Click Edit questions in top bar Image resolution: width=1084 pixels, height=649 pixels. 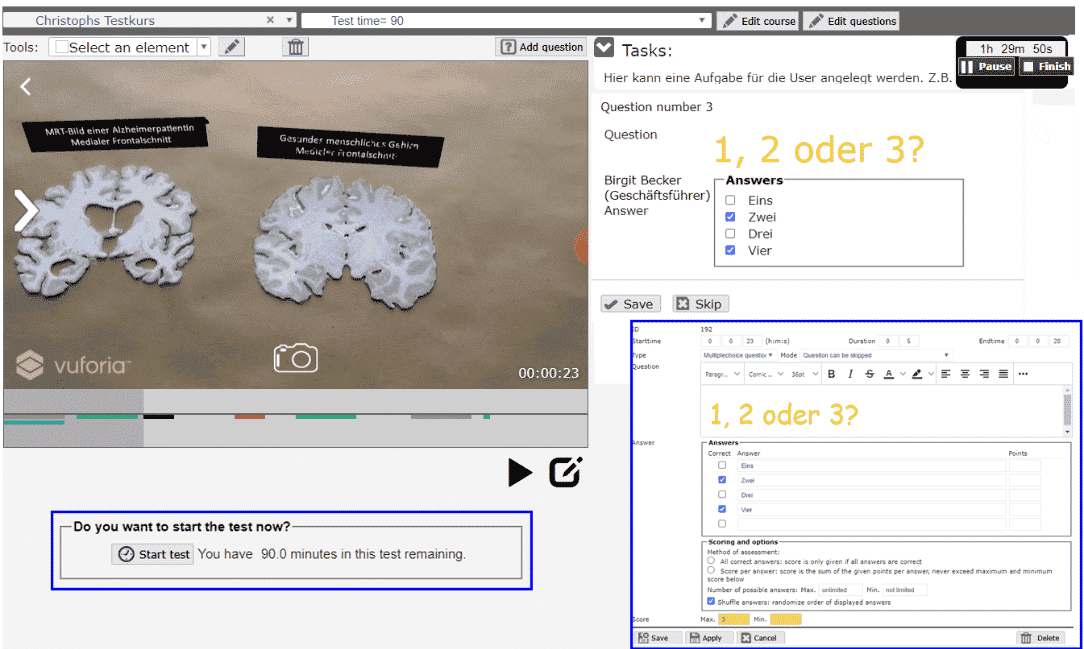tap(852, 21)
